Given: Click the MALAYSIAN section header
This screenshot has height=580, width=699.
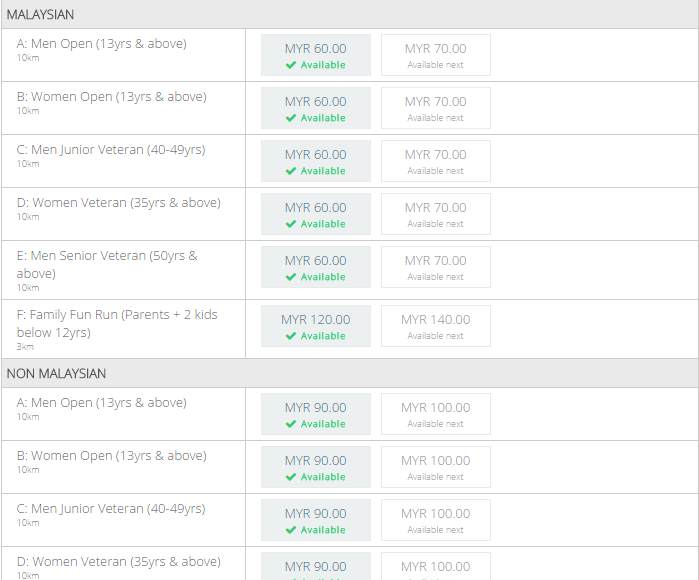Looking at the screenshot, I should point(350,15).
